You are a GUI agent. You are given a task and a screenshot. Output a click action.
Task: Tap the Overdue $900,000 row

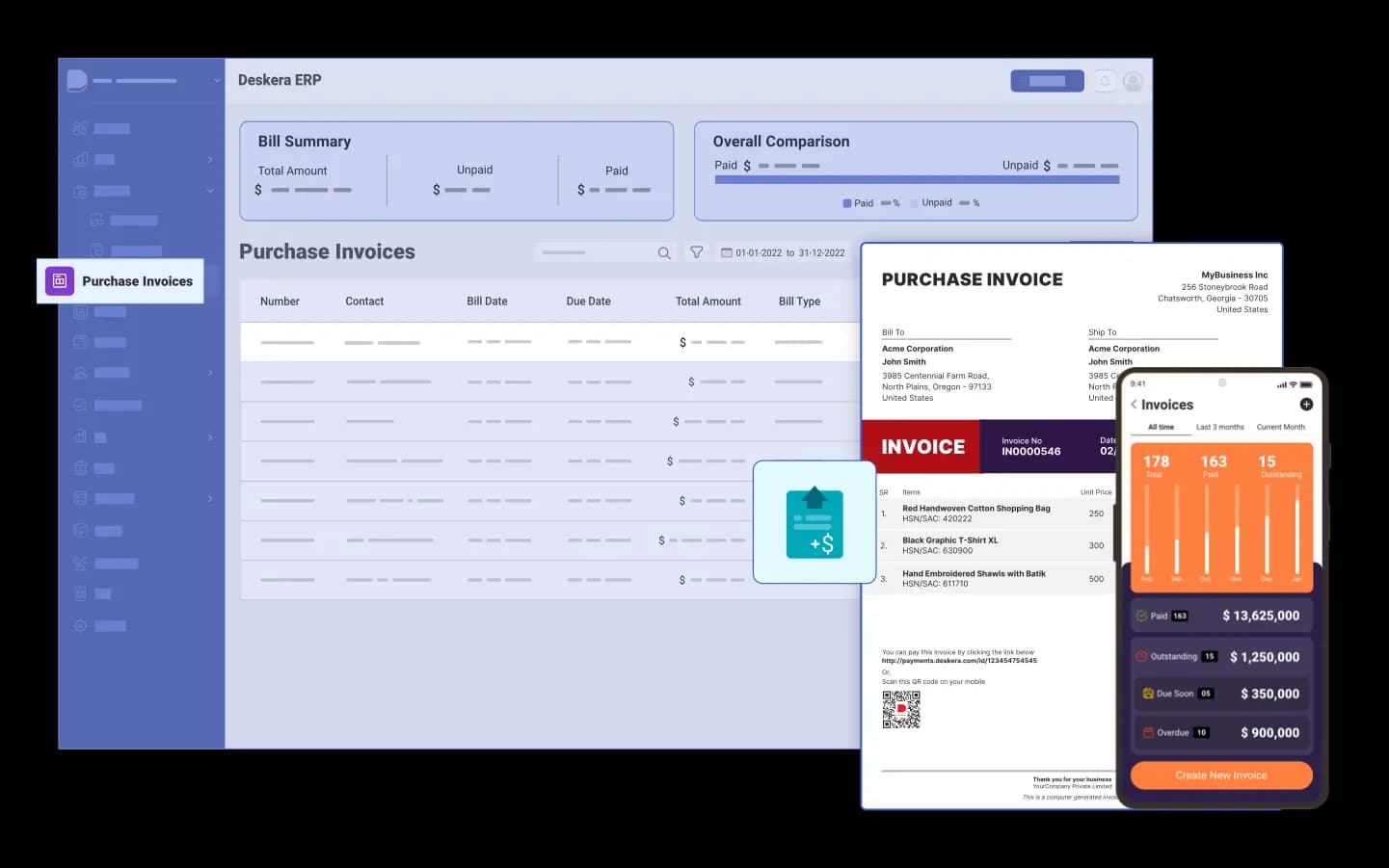1221,733
